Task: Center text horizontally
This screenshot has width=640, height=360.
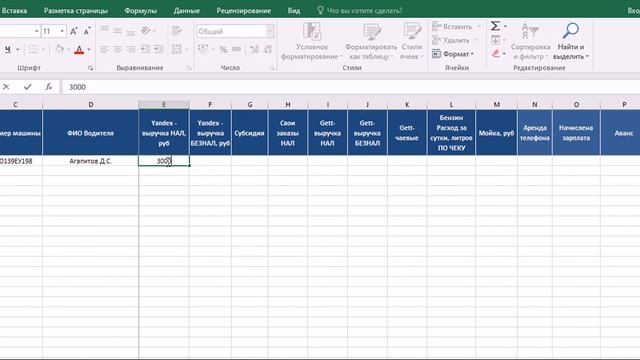Action: coord(118,49)
